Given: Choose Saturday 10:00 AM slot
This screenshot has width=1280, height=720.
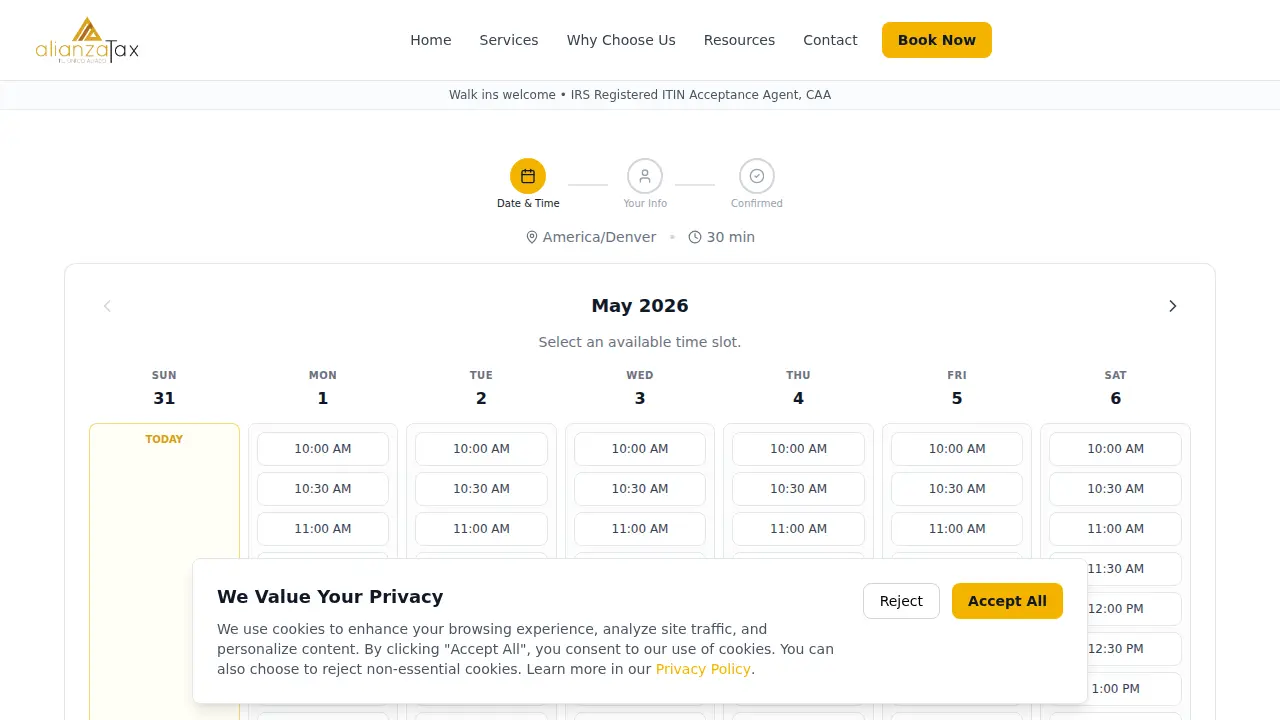Looking at the screenshot, I should 1115,449.
